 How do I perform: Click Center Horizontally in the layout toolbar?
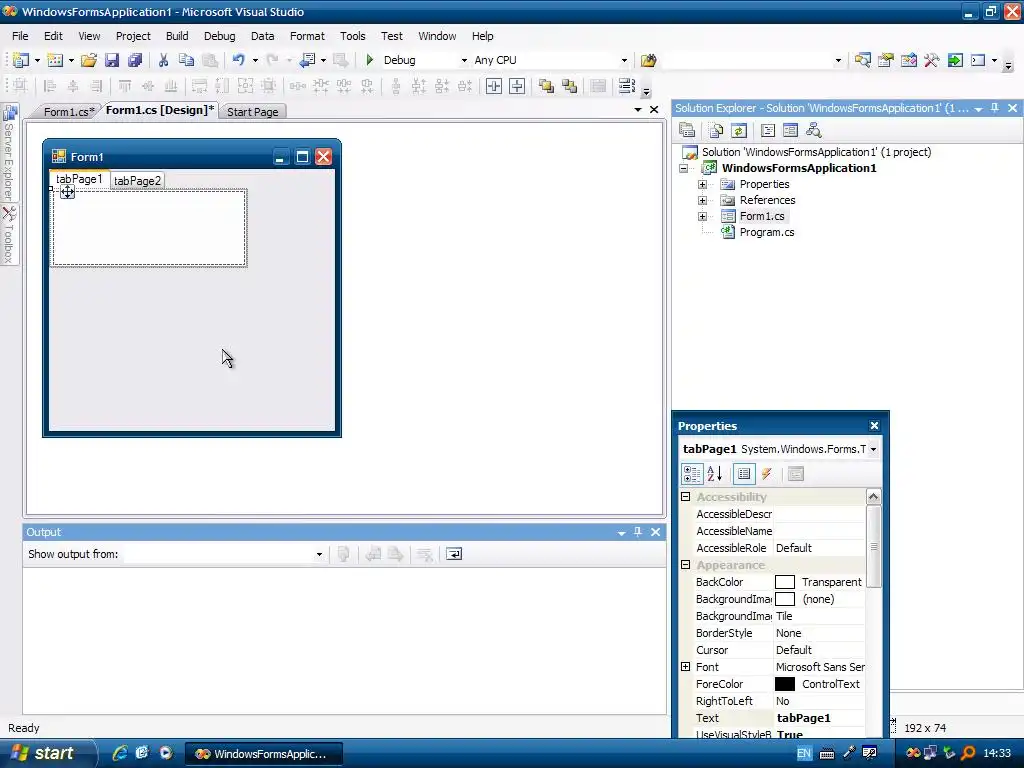click(494, 86)
